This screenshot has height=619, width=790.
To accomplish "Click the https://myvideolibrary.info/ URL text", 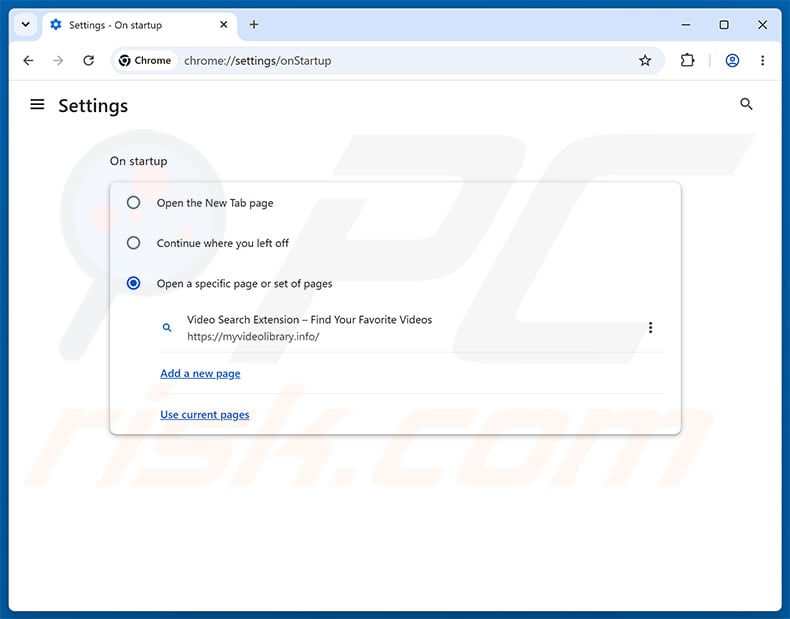I will [x=253, y=336].
